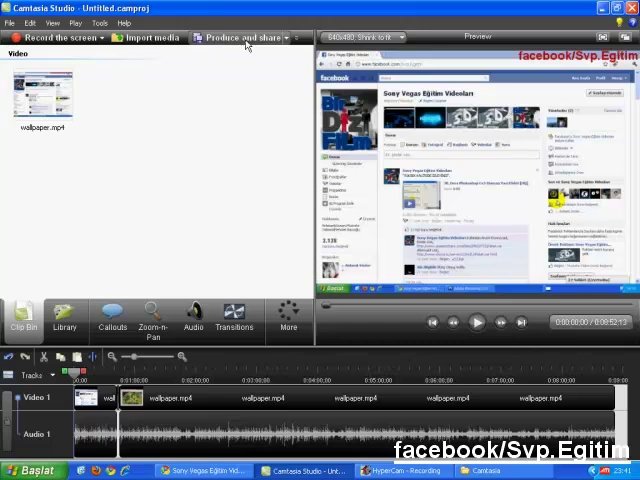Click the rewind button

coord(453,322)
